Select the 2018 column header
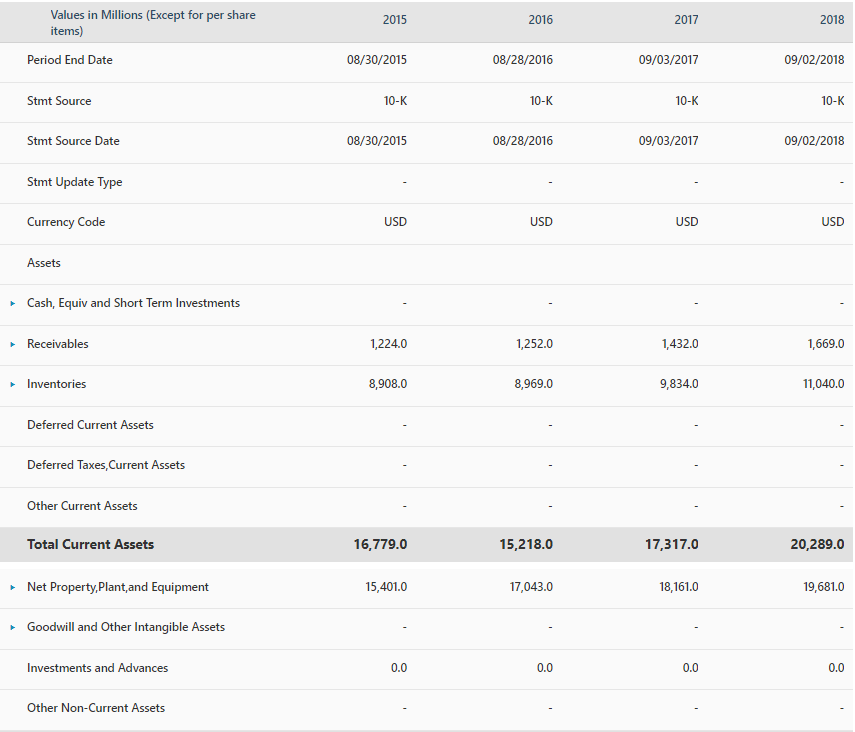Viewport: 855px width, 732px height. pyautogui.click(x=832, y=19)
